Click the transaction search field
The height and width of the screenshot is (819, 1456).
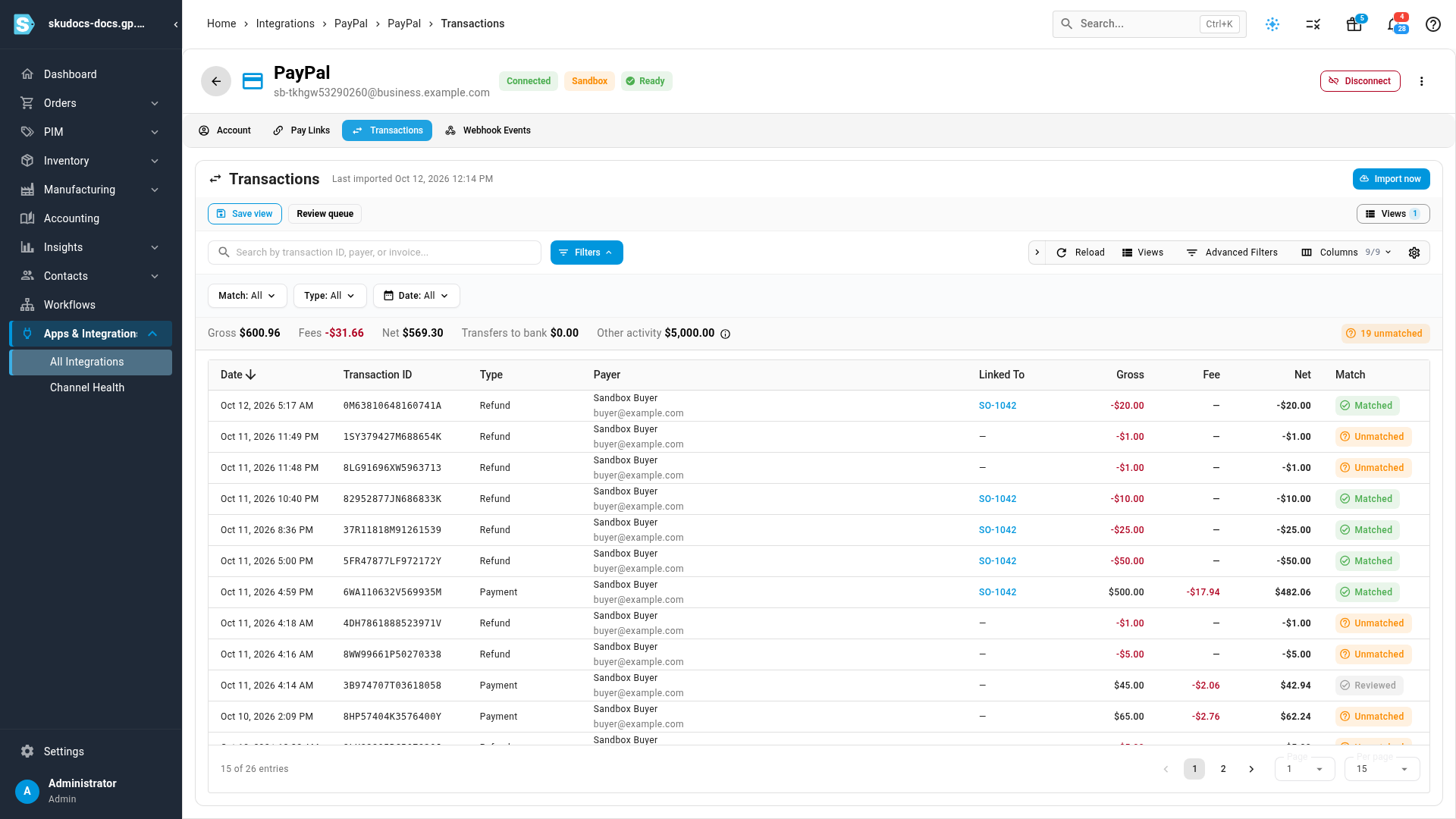(x=375, y=253)
